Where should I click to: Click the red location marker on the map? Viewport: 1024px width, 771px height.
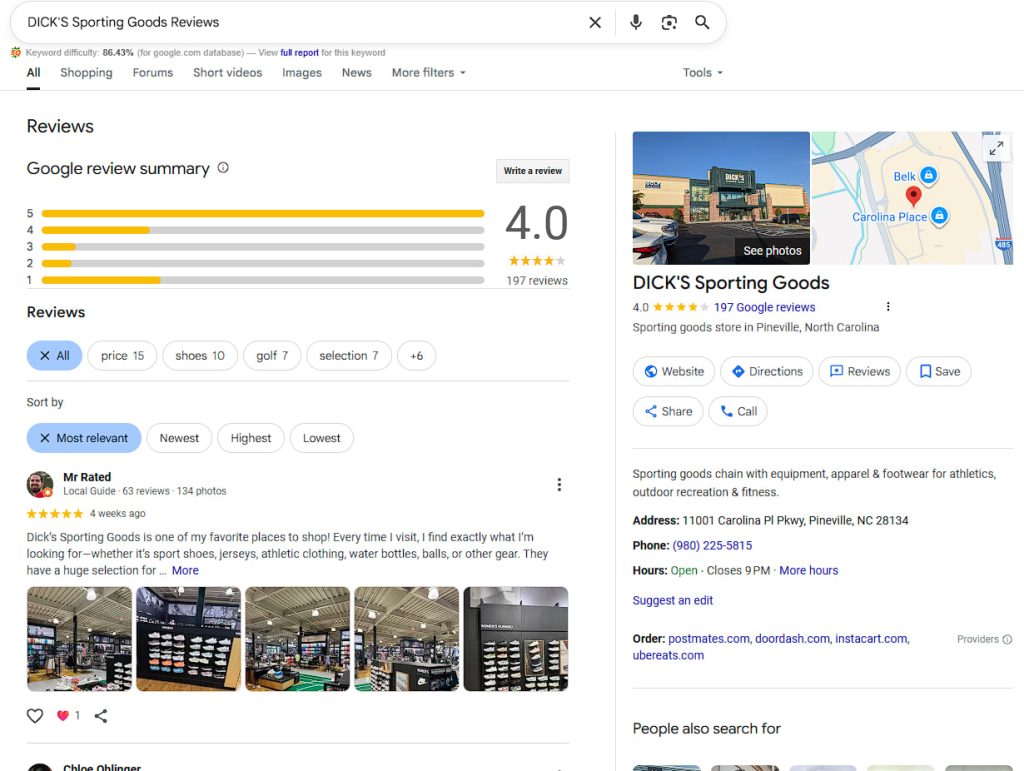913,195
